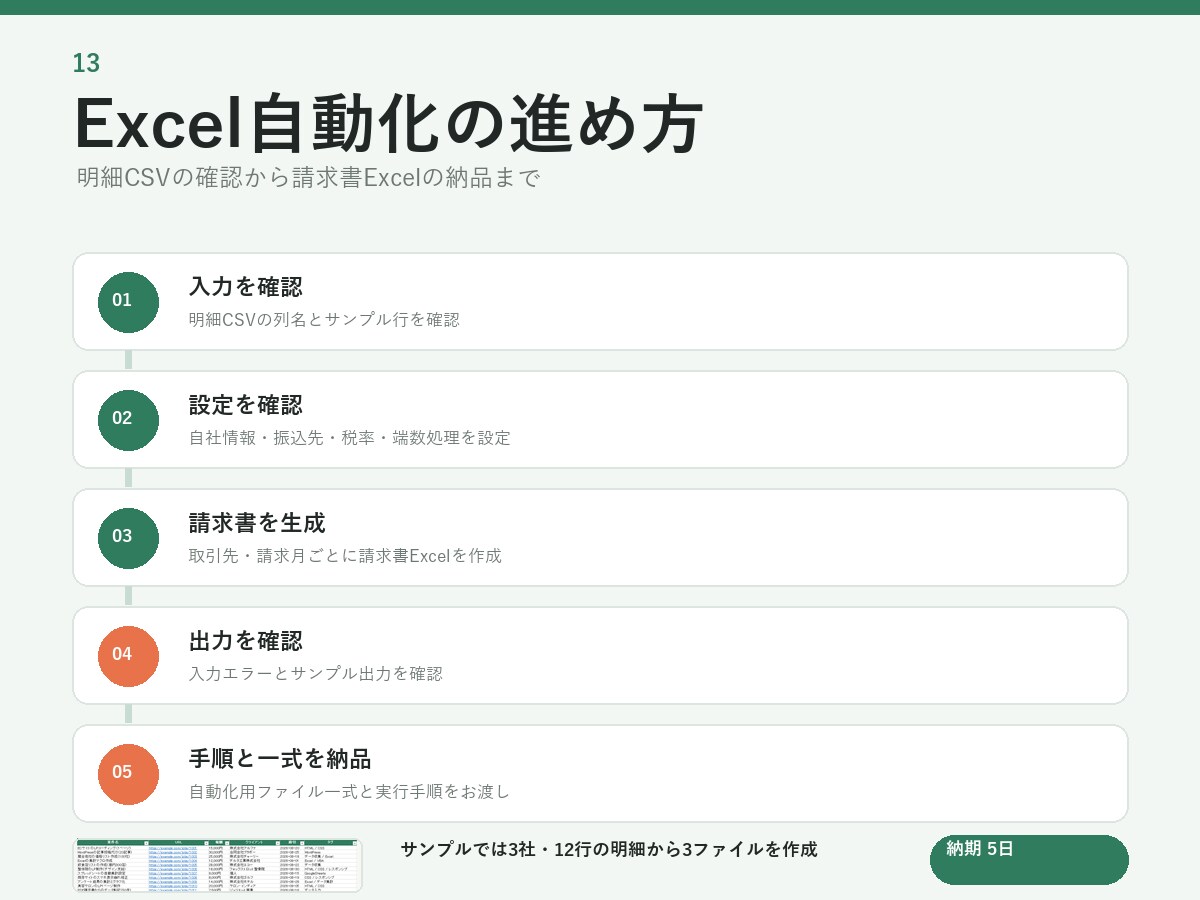Select the heading 設定を確認
Image resolution: width=1200 pixels, height=900 pixels.
(x=246, y=405)
